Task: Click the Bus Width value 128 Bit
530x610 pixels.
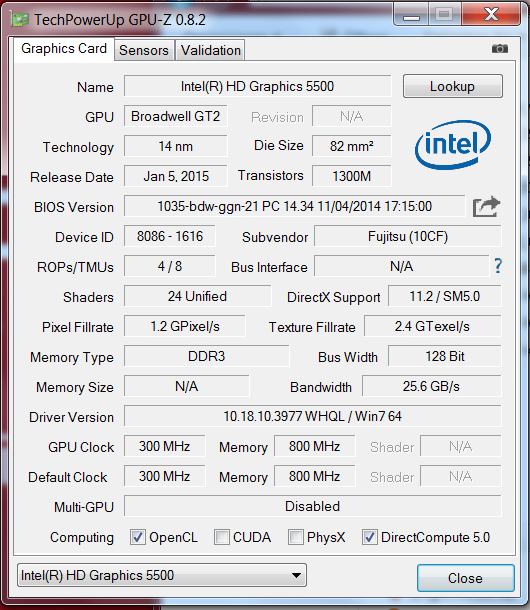Action: tap(445, 356)
